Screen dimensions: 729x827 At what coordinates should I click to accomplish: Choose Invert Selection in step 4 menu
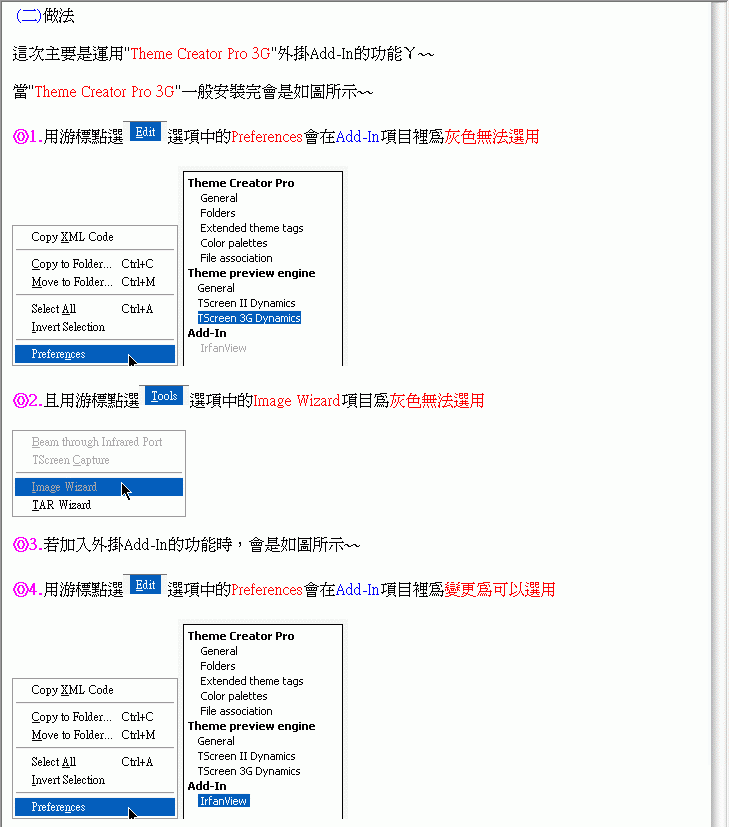[68, 780]
